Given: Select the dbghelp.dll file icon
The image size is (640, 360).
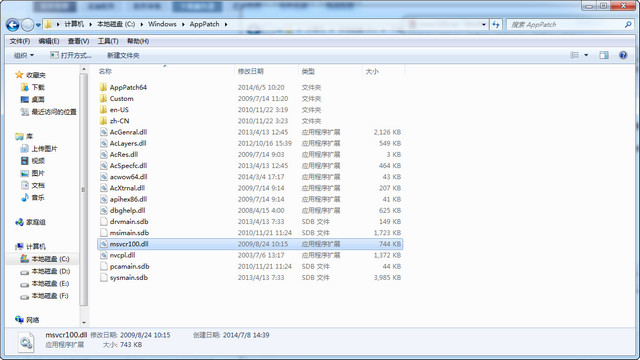Looking at the screenshot, I should 104,210.
